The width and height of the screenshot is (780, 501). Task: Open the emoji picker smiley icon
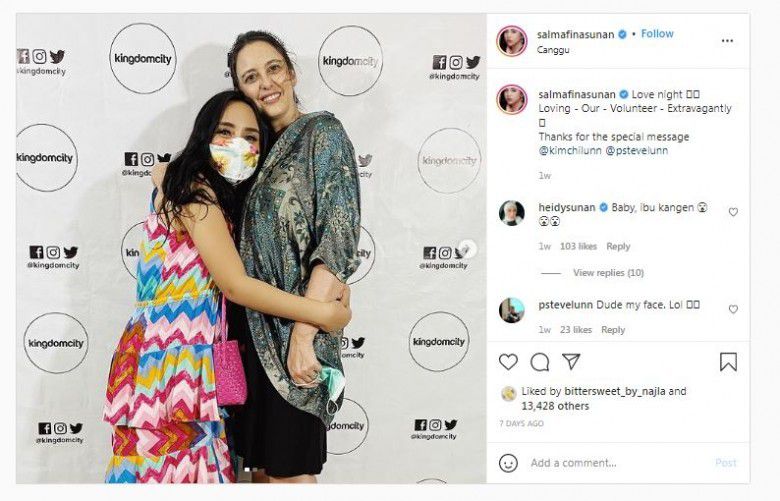508,463
